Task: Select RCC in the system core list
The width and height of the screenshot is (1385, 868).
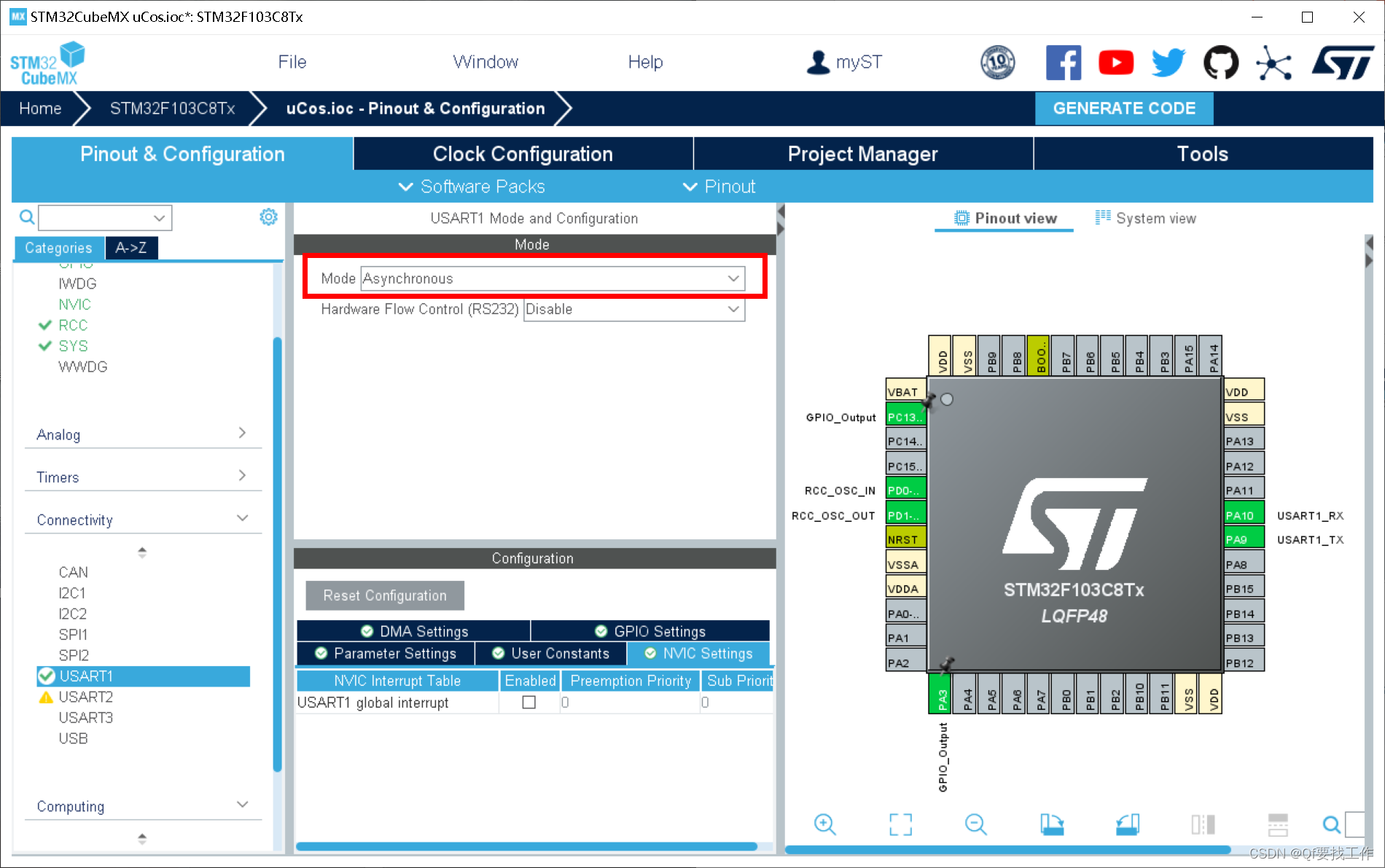Action: [73, 325]
